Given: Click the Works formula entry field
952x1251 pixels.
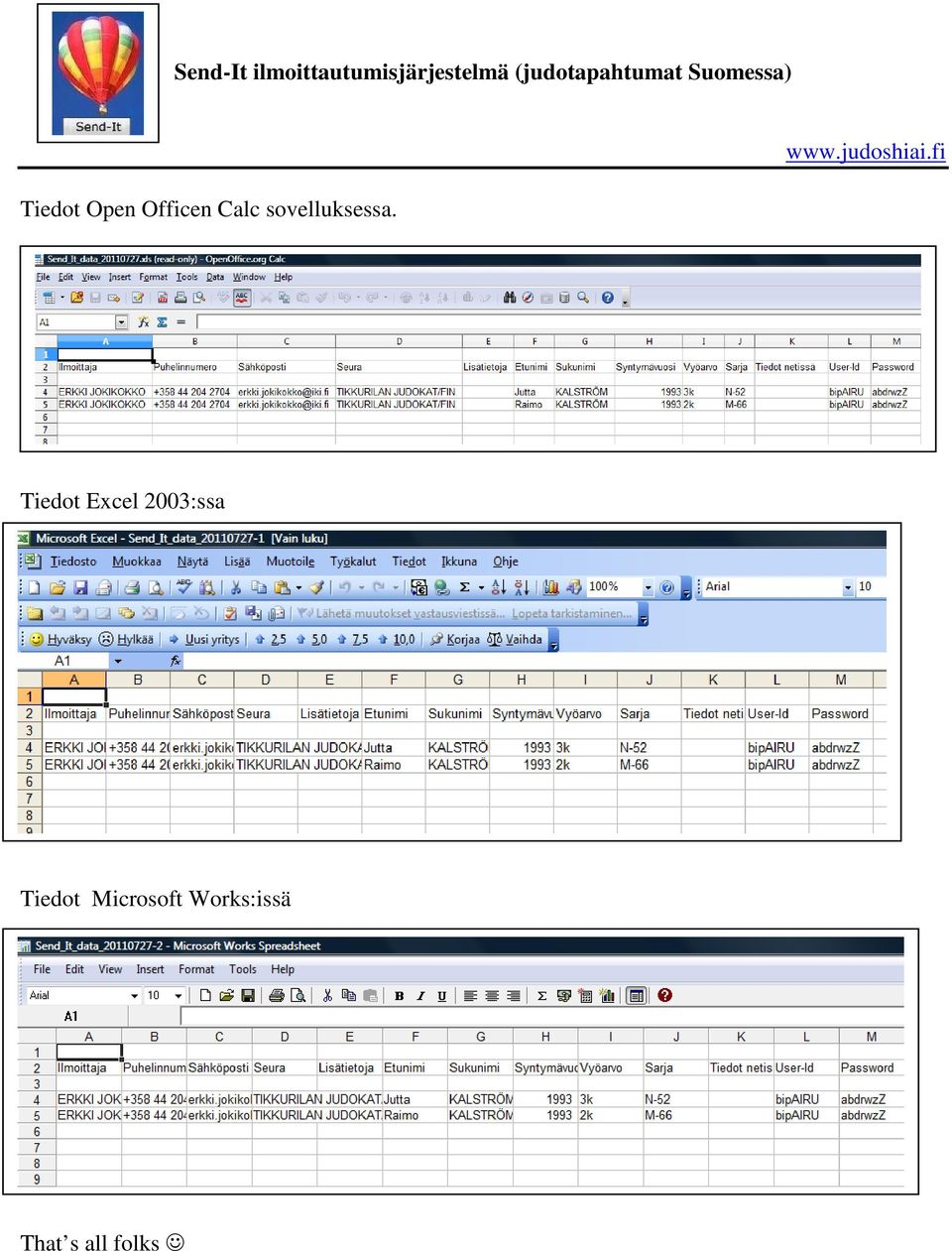Looking at the screenshot, I should tap(541, 1016).
